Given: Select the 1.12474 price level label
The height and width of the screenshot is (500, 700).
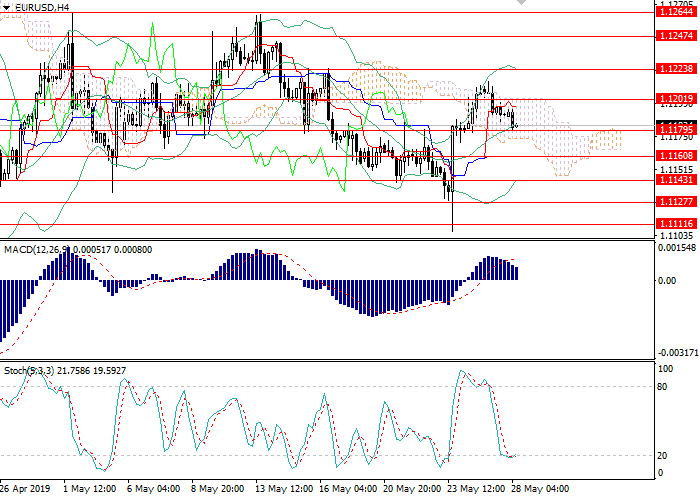Looking at the screenshot, I should click(676, 35).
